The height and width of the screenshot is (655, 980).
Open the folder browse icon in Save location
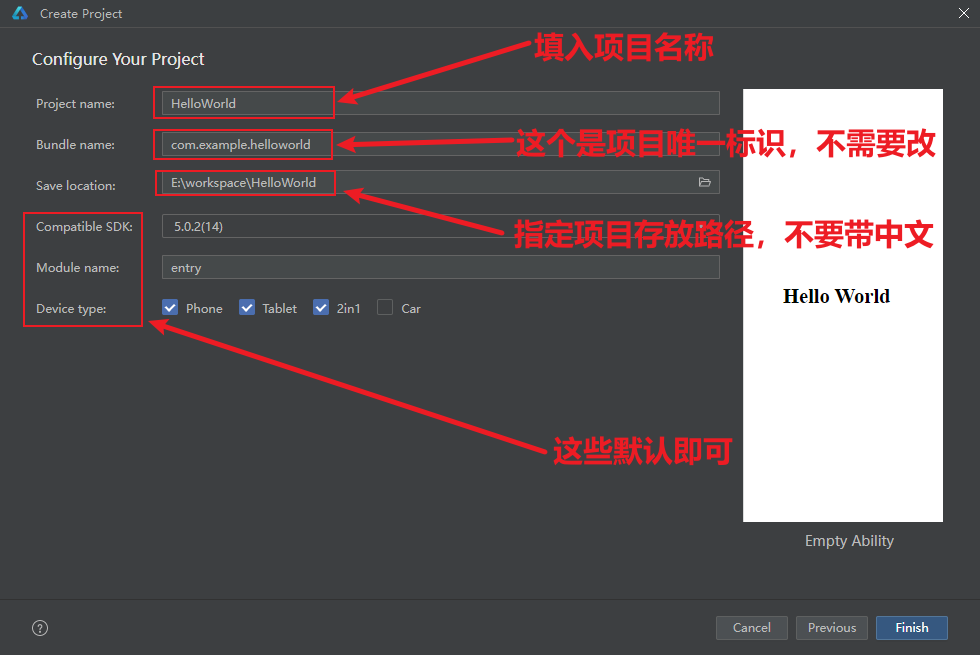coord(704,182)
